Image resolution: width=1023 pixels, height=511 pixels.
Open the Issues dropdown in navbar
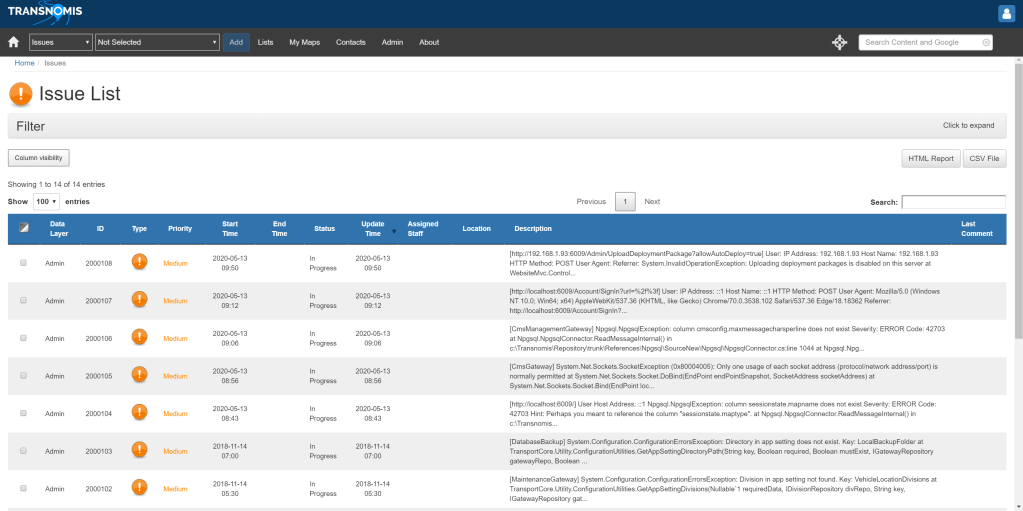(x=60, y=42)
